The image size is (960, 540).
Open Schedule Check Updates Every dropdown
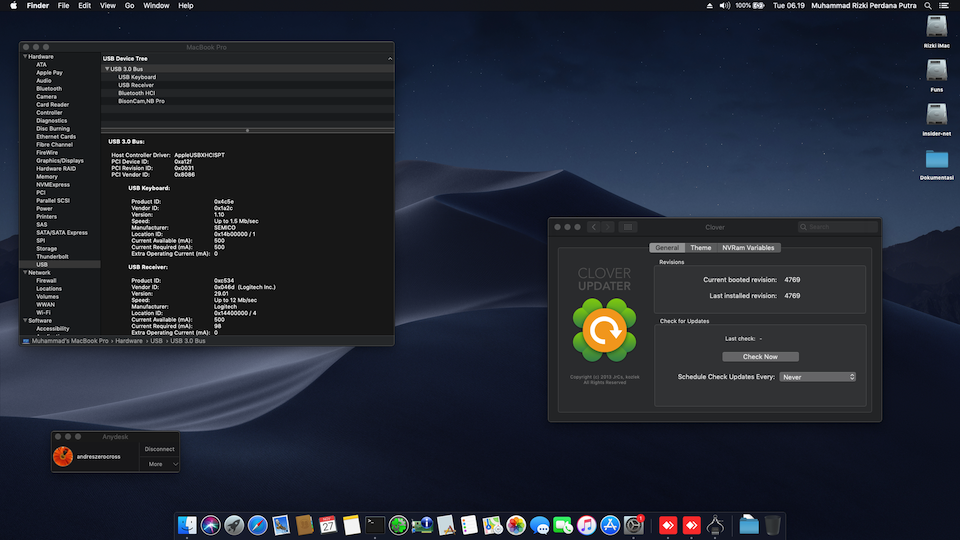(x=817, y=377)
